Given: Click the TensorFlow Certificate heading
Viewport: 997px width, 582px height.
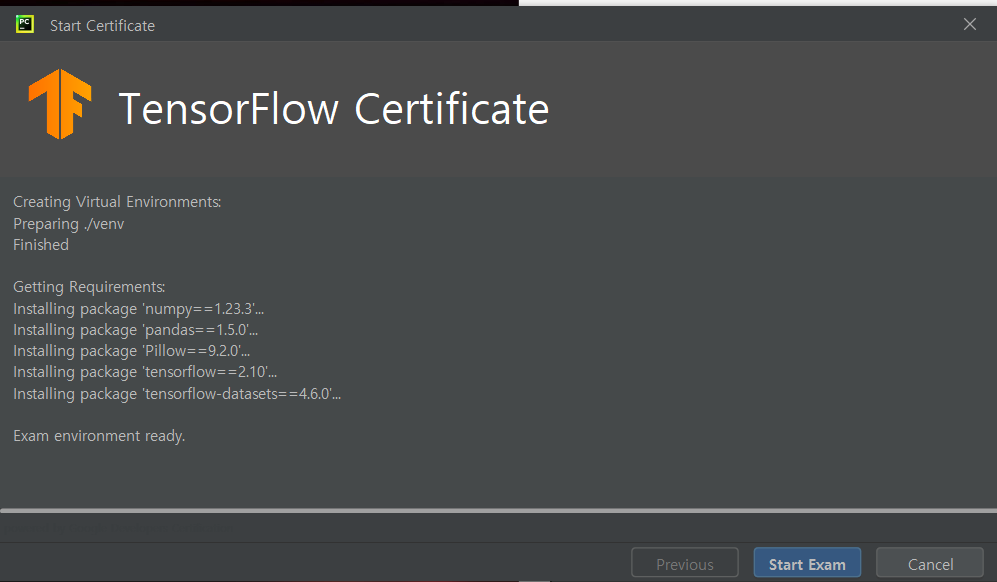Looking at the screenshot, I should [x=333, y=109].
